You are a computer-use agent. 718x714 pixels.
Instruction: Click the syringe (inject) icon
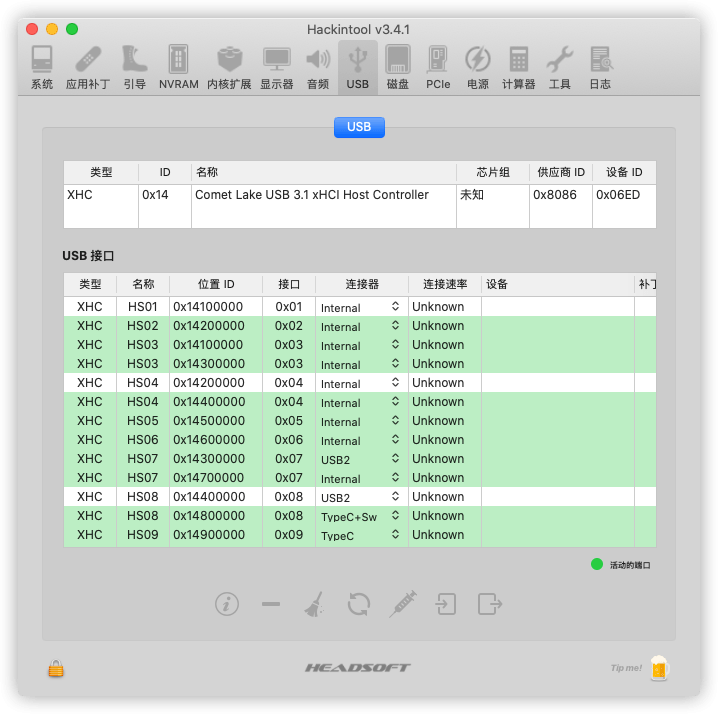(x=403, y=604)
